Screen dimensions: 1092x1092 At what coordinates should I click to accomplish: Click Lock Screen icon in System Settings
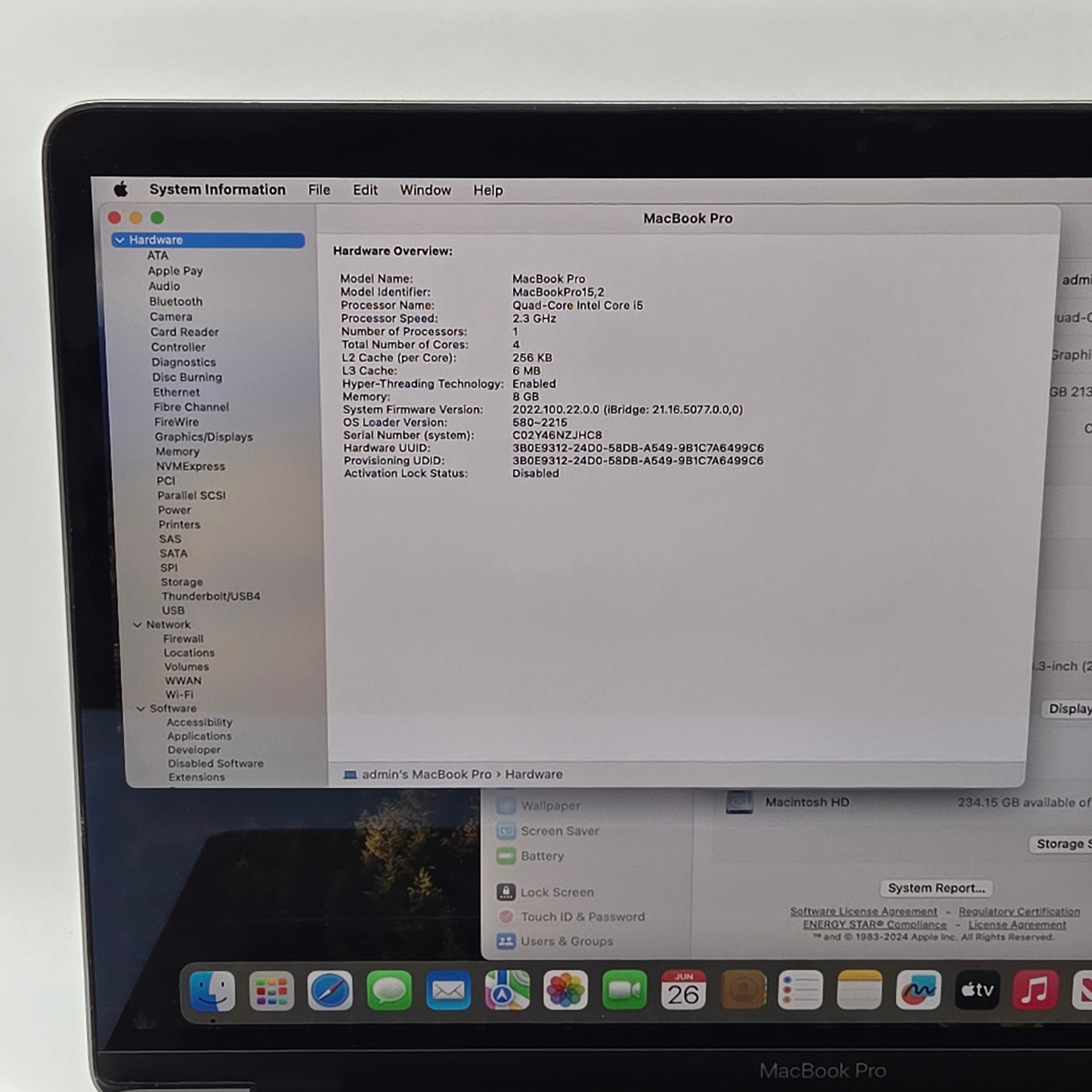[506, 892]
